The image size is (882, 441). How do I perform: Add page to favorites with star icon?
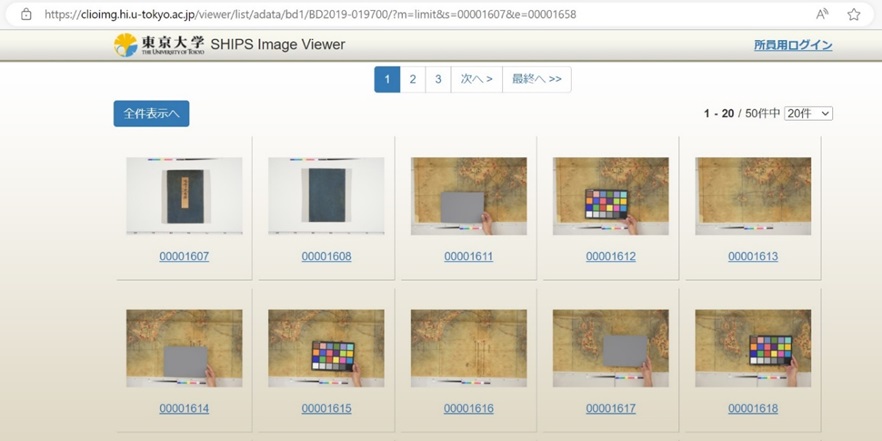pos(853,15)
